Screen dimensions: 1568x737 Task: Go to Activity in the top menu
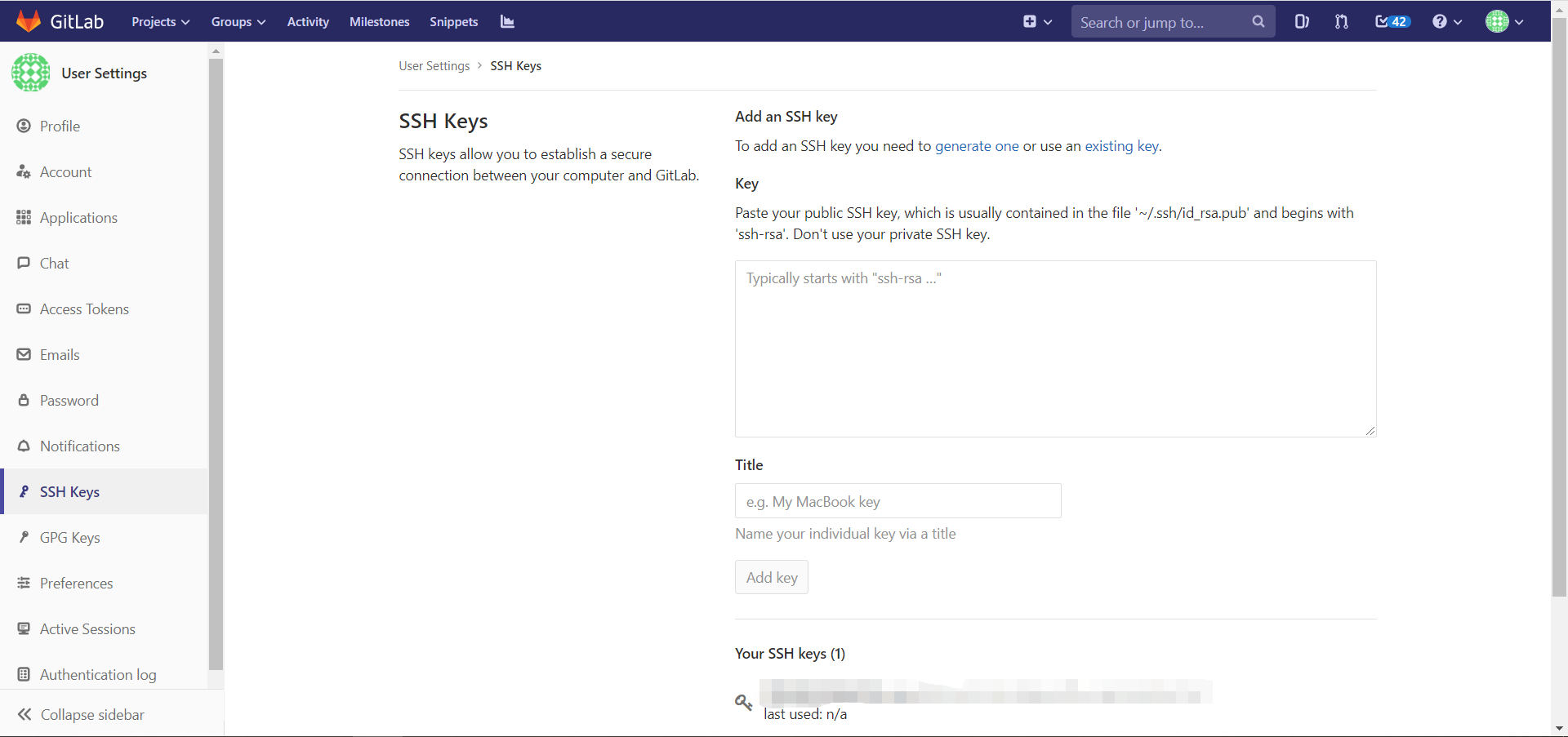[308, 22]
